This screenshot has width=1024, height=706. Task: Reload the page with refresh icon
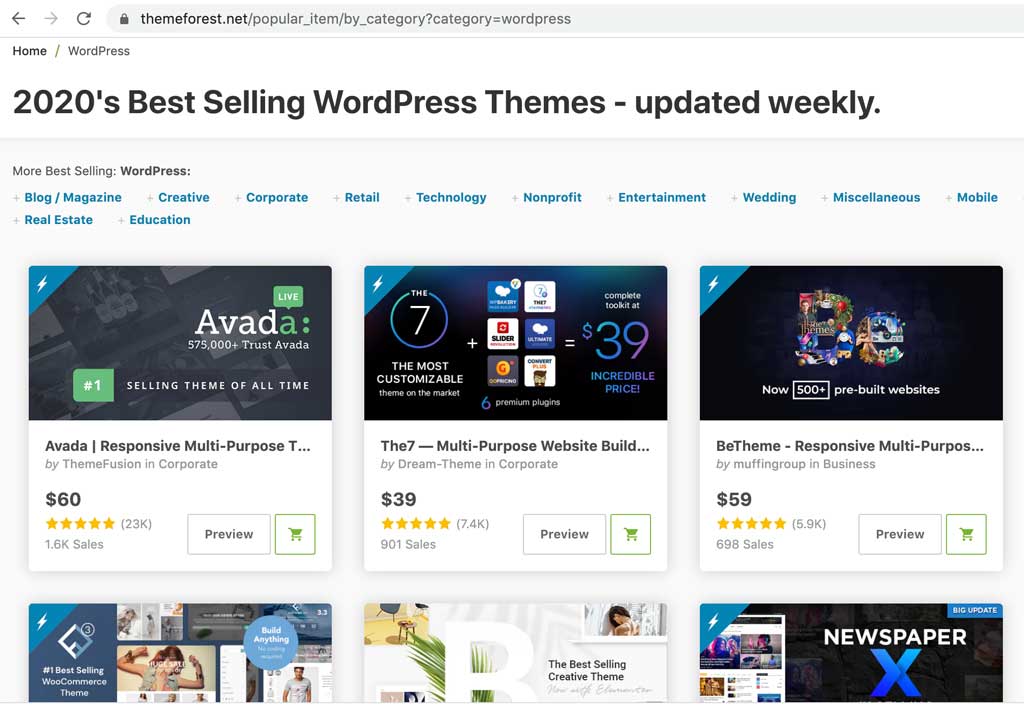tap(84, 19)
